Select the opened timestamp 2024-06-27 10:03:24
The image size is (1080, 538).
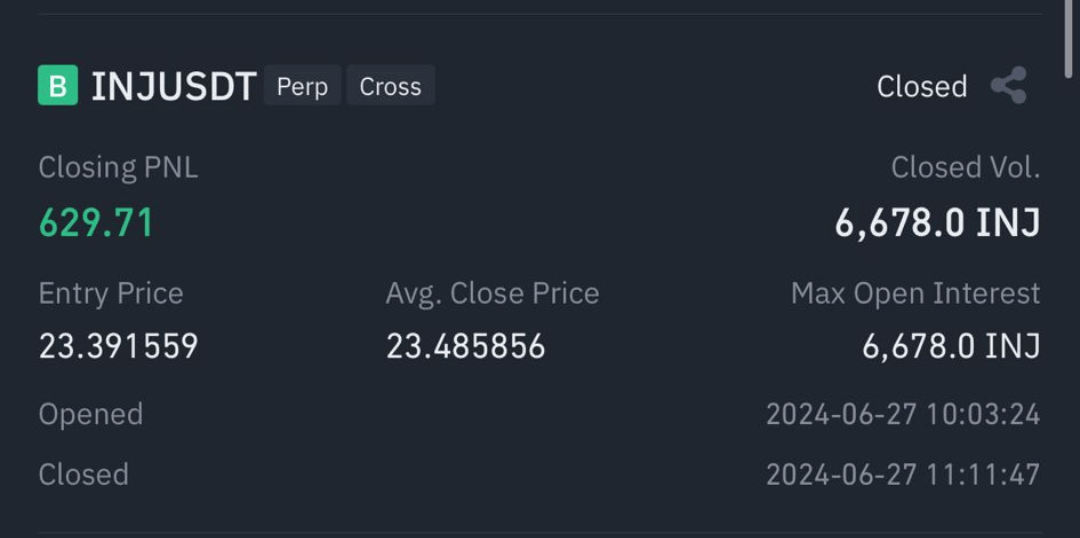coord(903,415)
